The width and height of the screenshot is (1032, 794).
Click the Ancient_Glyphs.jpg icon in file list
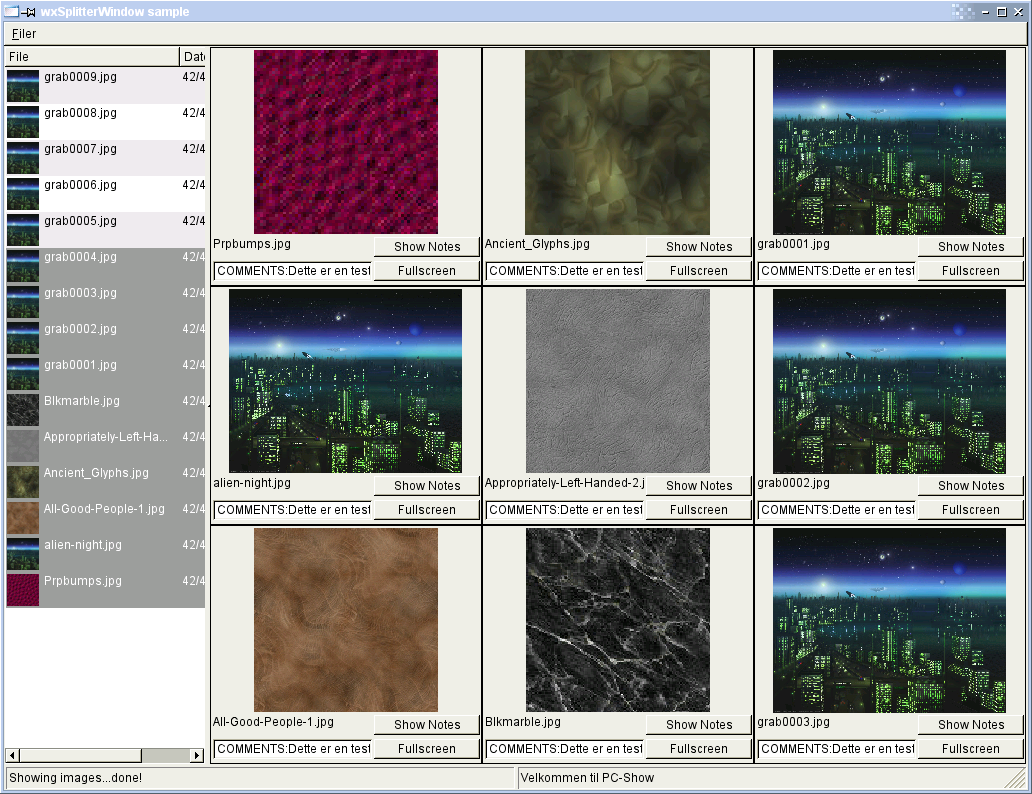[x=23, y=481]
